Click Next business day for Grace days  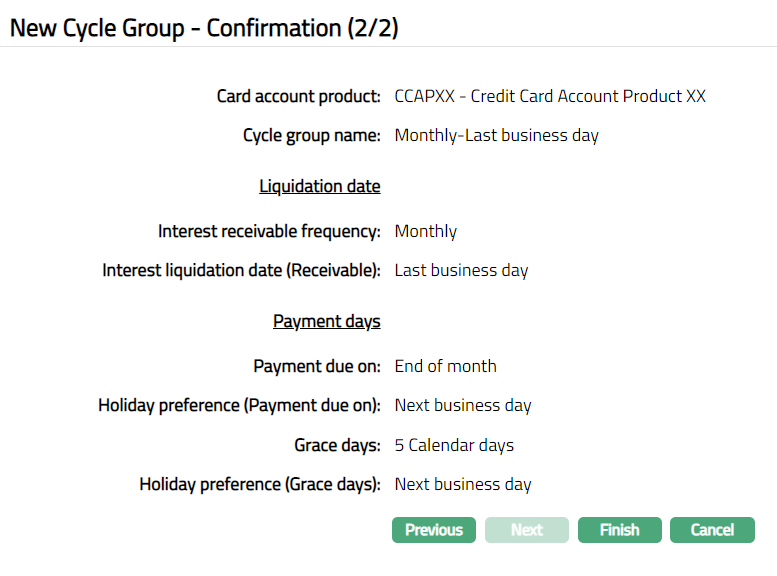(463, 484)
